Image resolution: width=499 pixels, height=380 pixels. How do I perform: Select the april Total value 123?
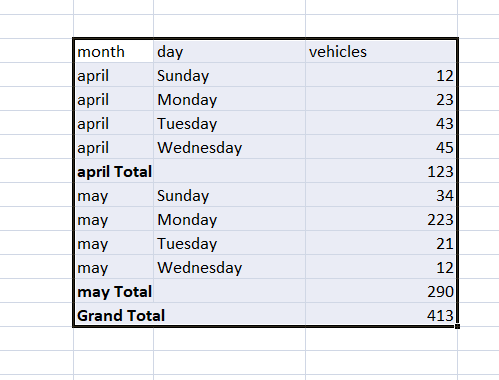[x=381, y=171]
